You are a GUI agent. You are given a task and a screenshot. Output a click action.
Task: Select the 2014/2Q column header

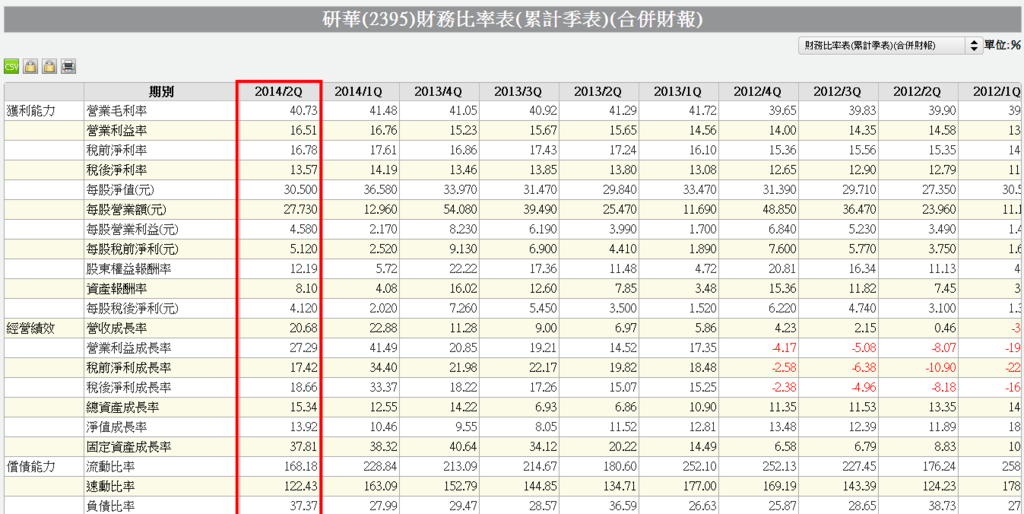pos(279,91)
